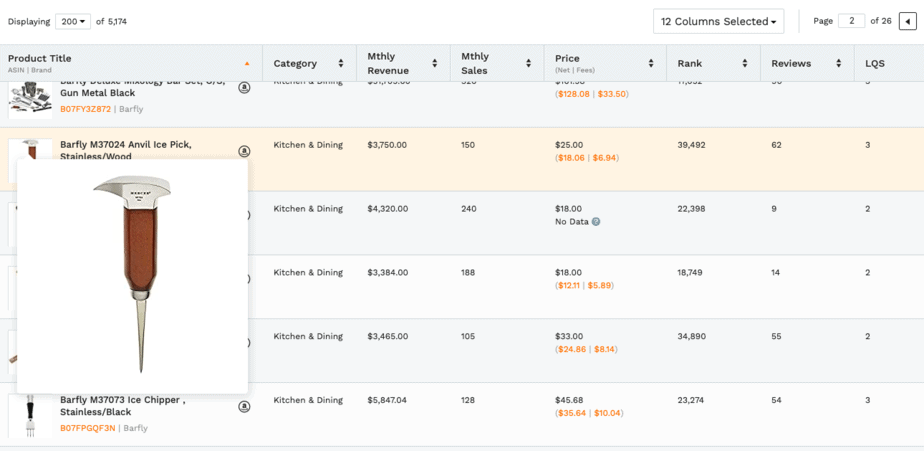Screen dimensions: 924x451
Task: Click the $3,750.00 monthly revenue cell
Action: point(387,145)
